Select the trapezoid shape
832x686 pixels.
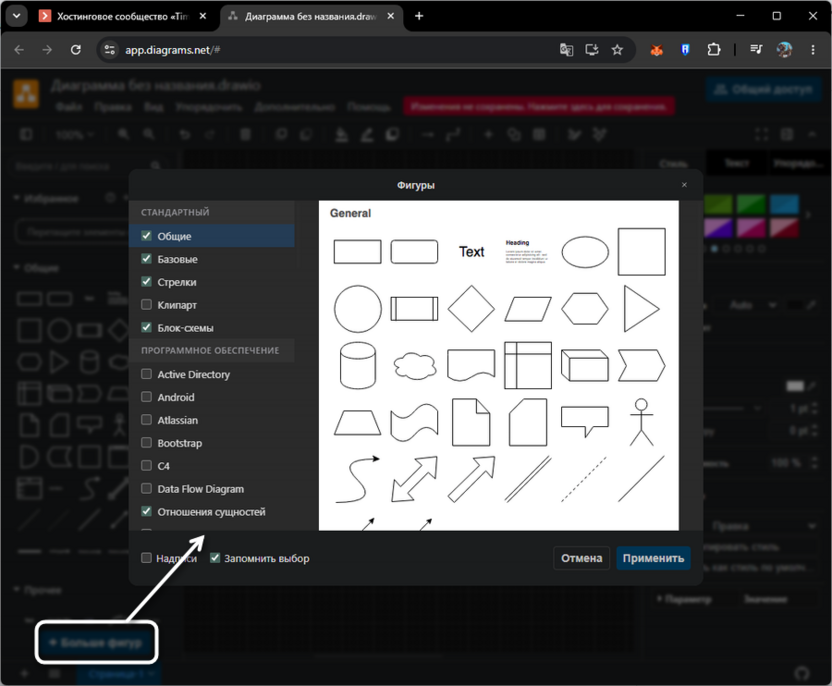[358, 422]
